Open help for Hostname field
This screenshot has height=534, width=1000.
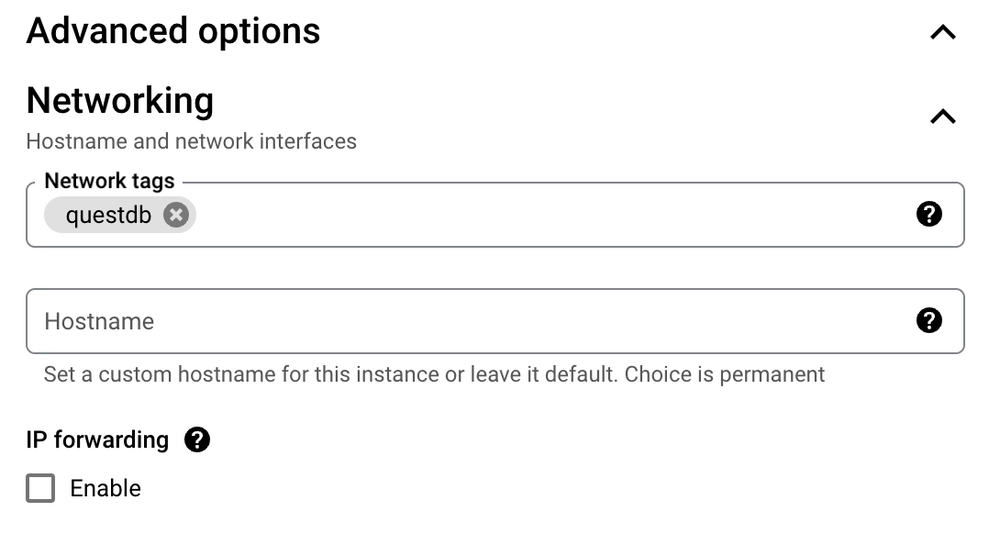click(929, 320)
